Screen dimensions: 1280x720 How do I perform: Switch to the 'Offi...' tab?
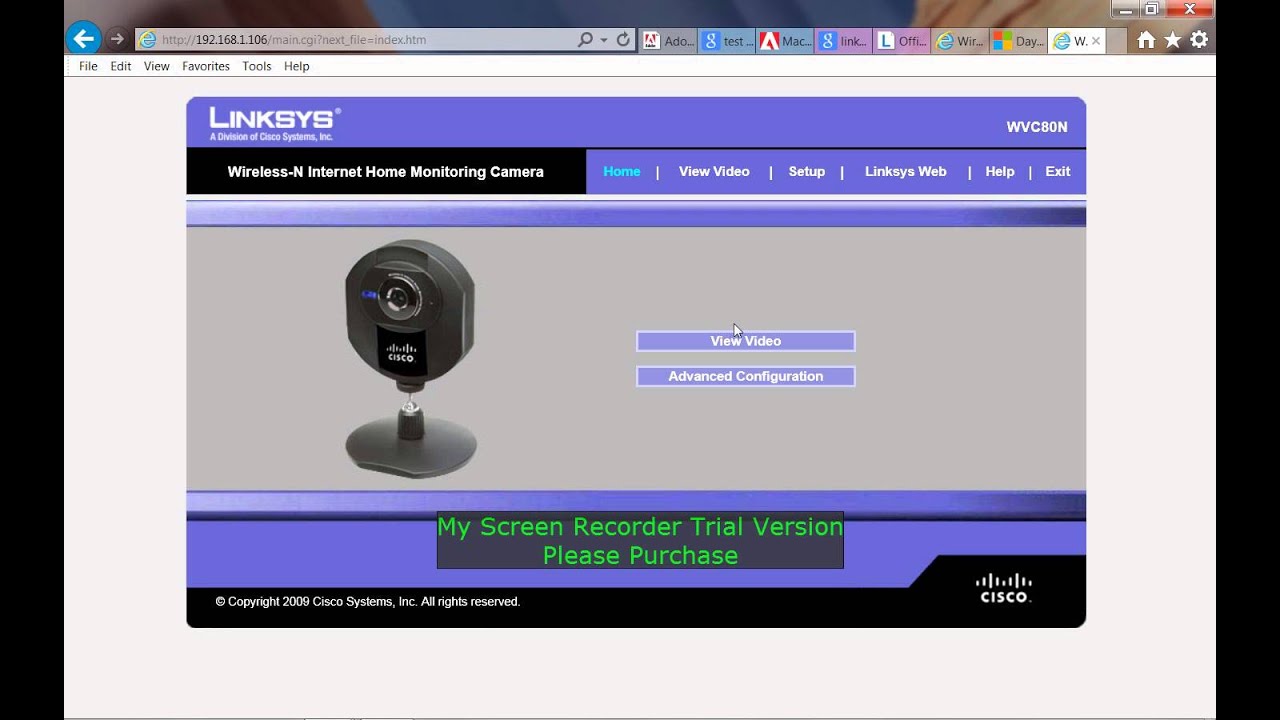[x=902, y=41]
